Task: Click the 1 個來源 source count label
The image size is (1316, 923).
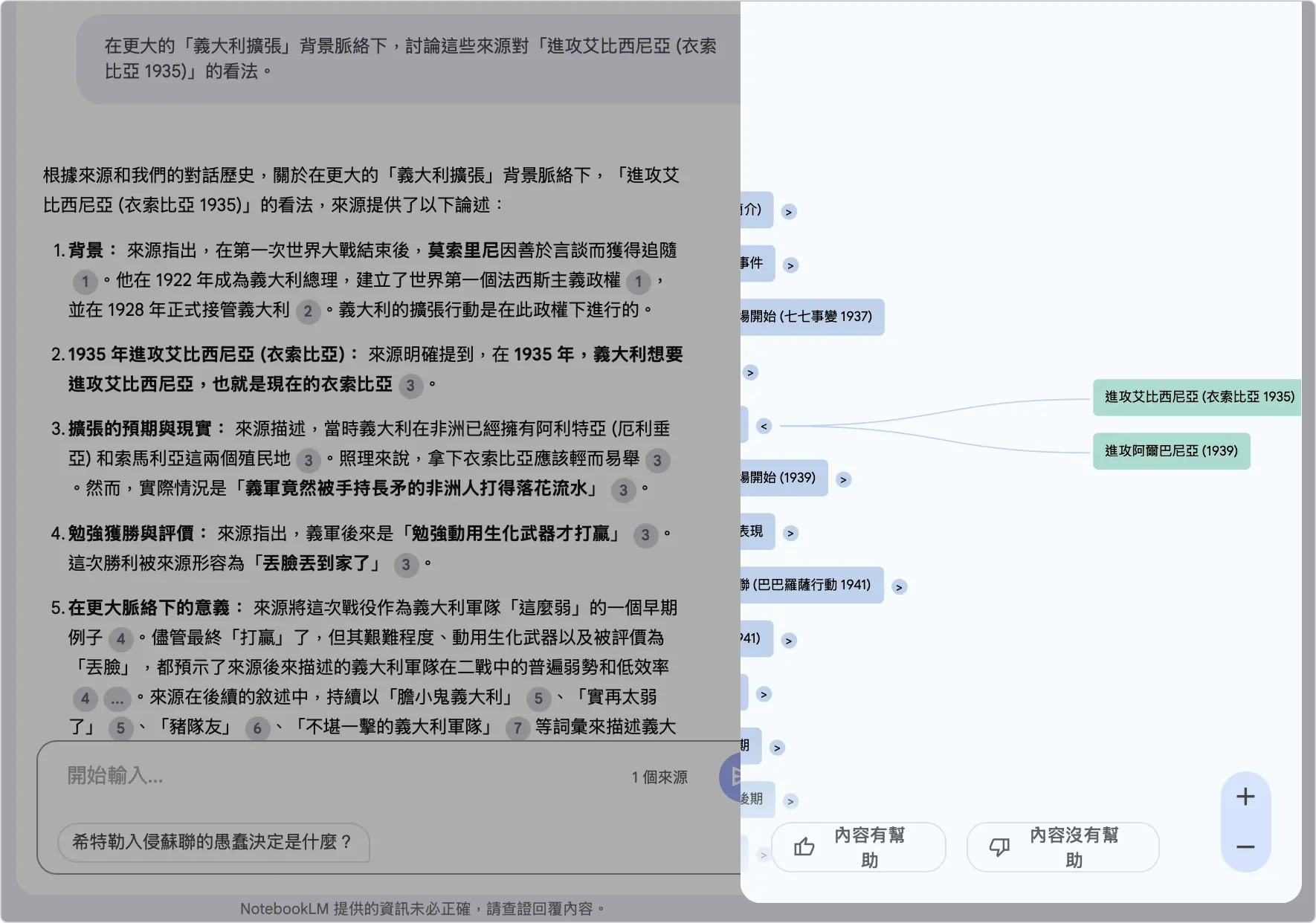Action: coord(659,777)
